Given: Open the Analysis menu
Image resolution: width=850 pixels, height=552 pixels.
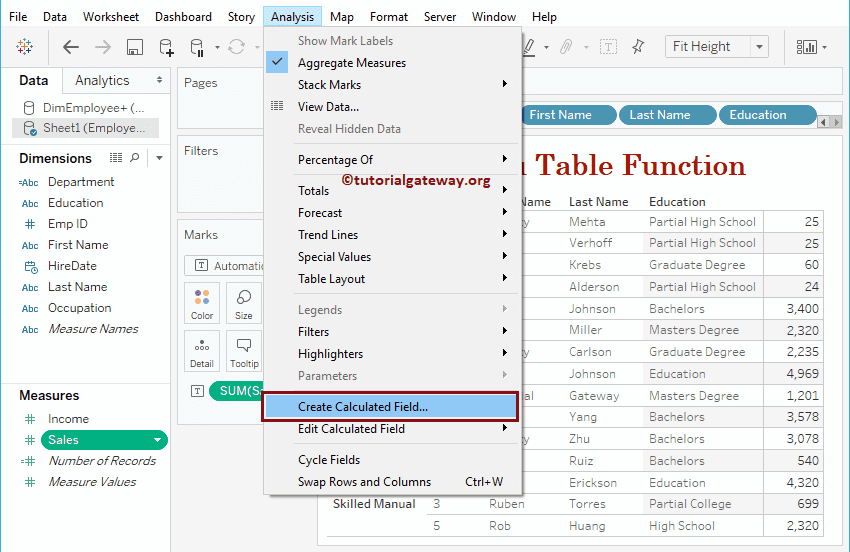Looking at the screenshot, I should (292, 17).
